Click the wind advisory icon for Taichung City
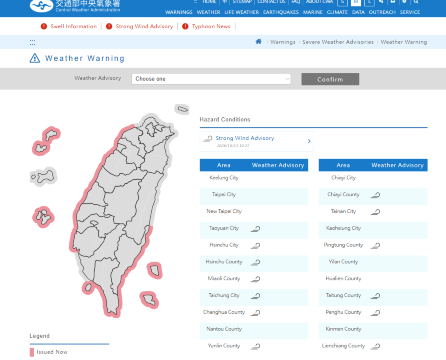The height and width of the screenshot is (360, 446). (x=256, y=296)
